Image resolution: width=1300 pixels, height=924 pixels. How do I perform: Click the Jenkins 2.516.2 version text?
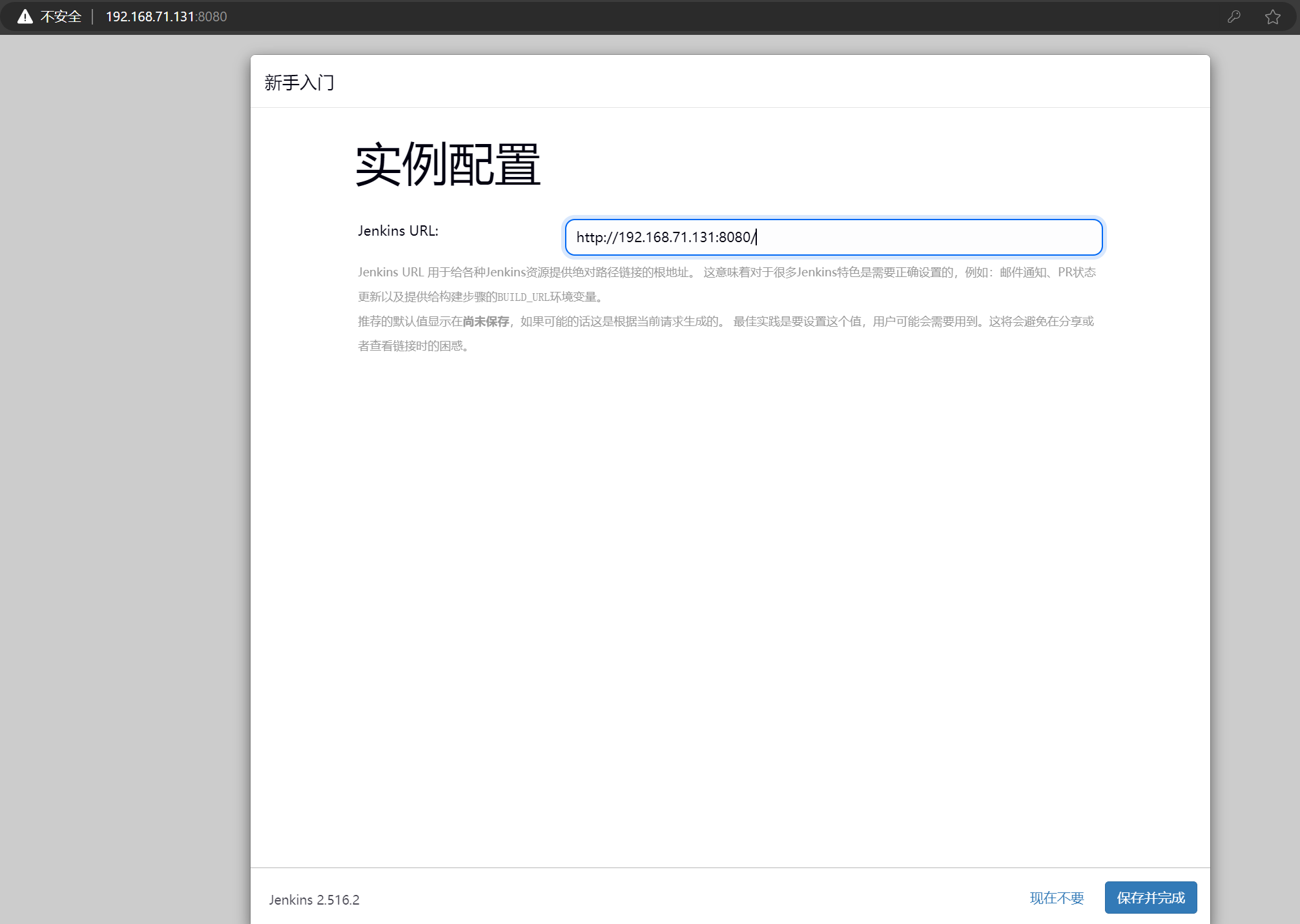(x=314, y=899)
